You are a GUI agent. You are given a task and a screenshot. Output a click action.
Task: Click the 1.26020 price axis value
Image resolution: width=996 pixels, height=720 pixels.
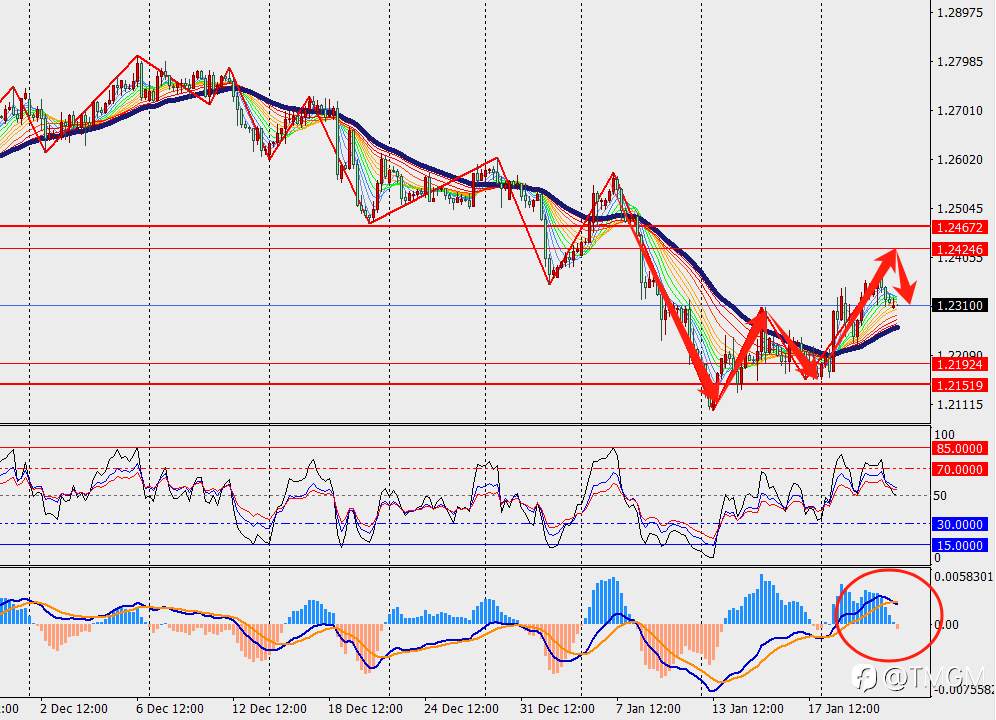tap(960, 160)
